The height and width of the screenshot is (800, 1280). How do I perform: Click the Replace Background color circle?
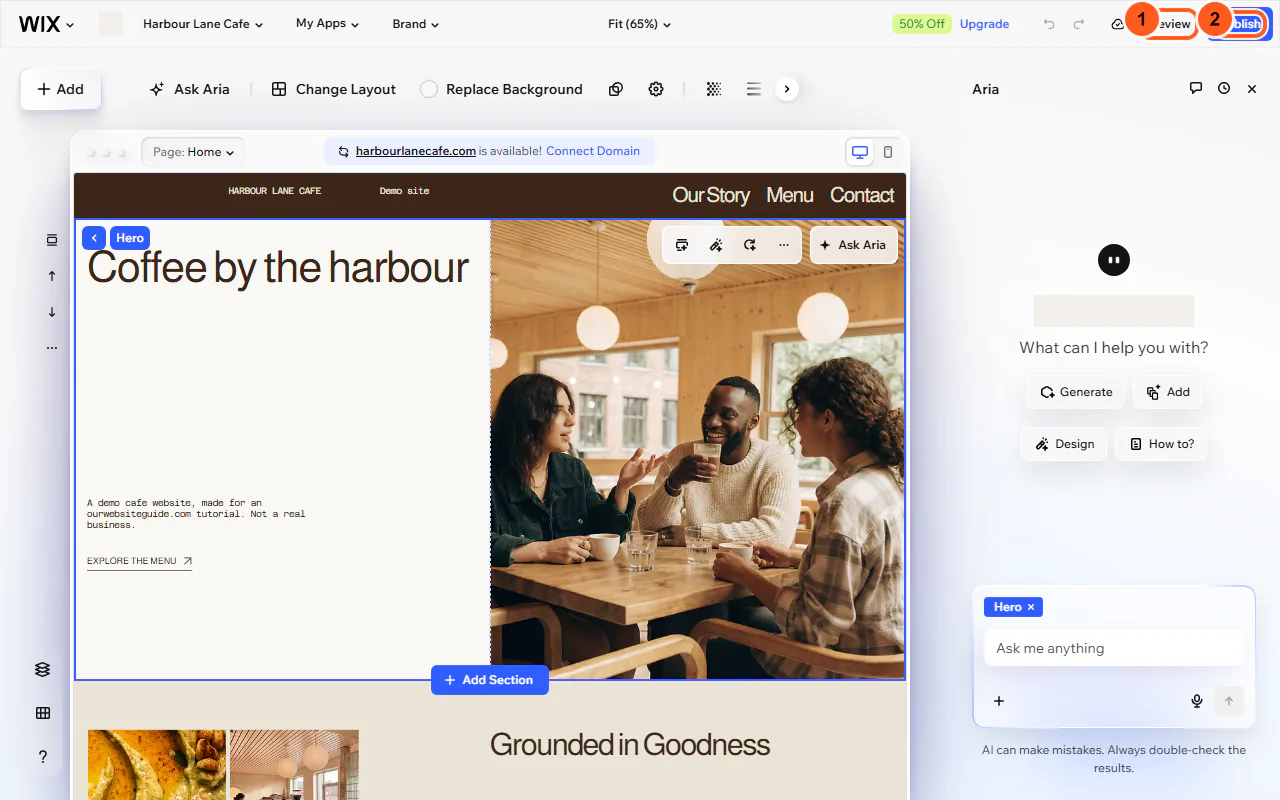(x=429, y=89)
